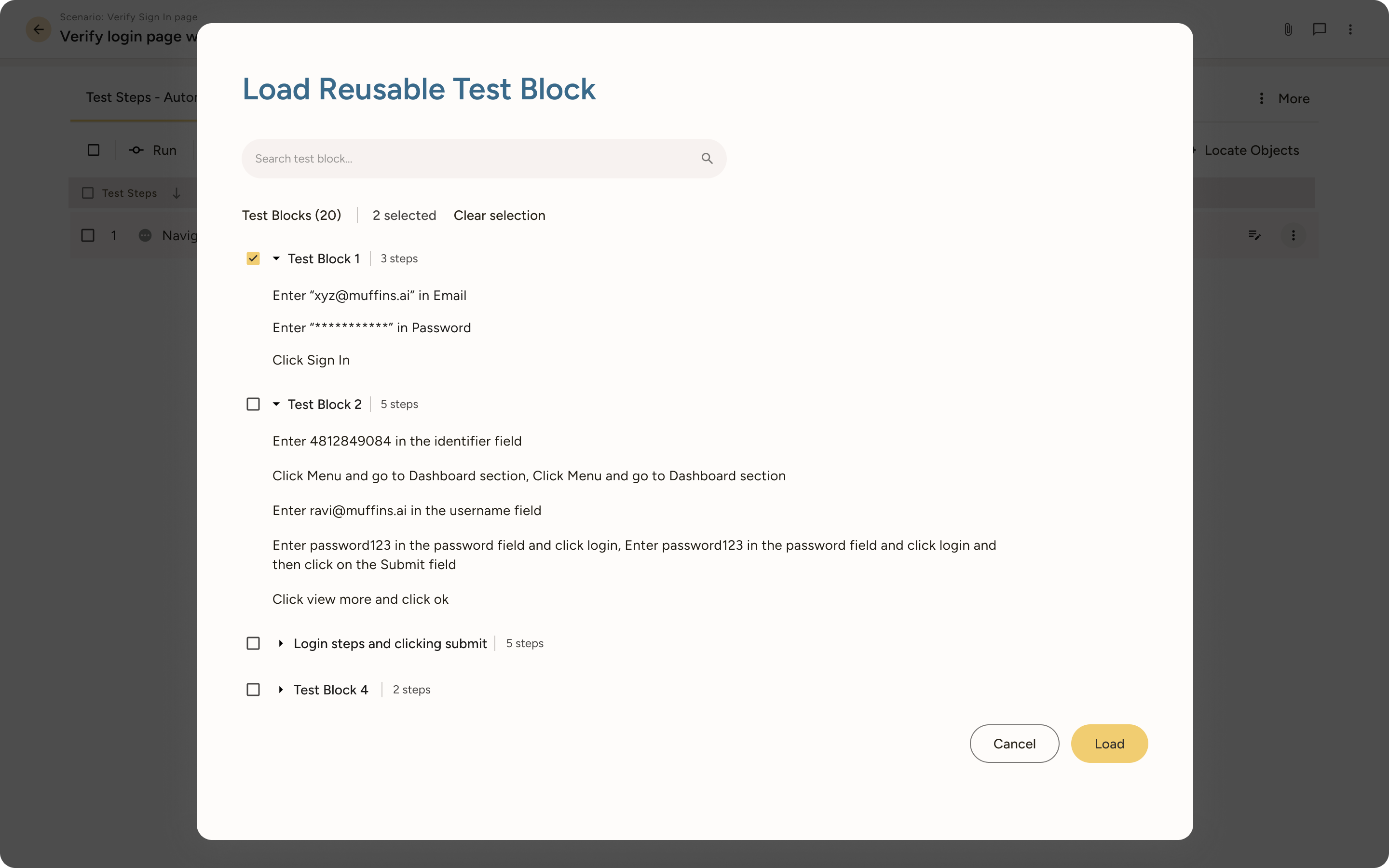Click the back arrow beside the scenario title
Viewport: 1389px width, 868px height.
[38, 29]
